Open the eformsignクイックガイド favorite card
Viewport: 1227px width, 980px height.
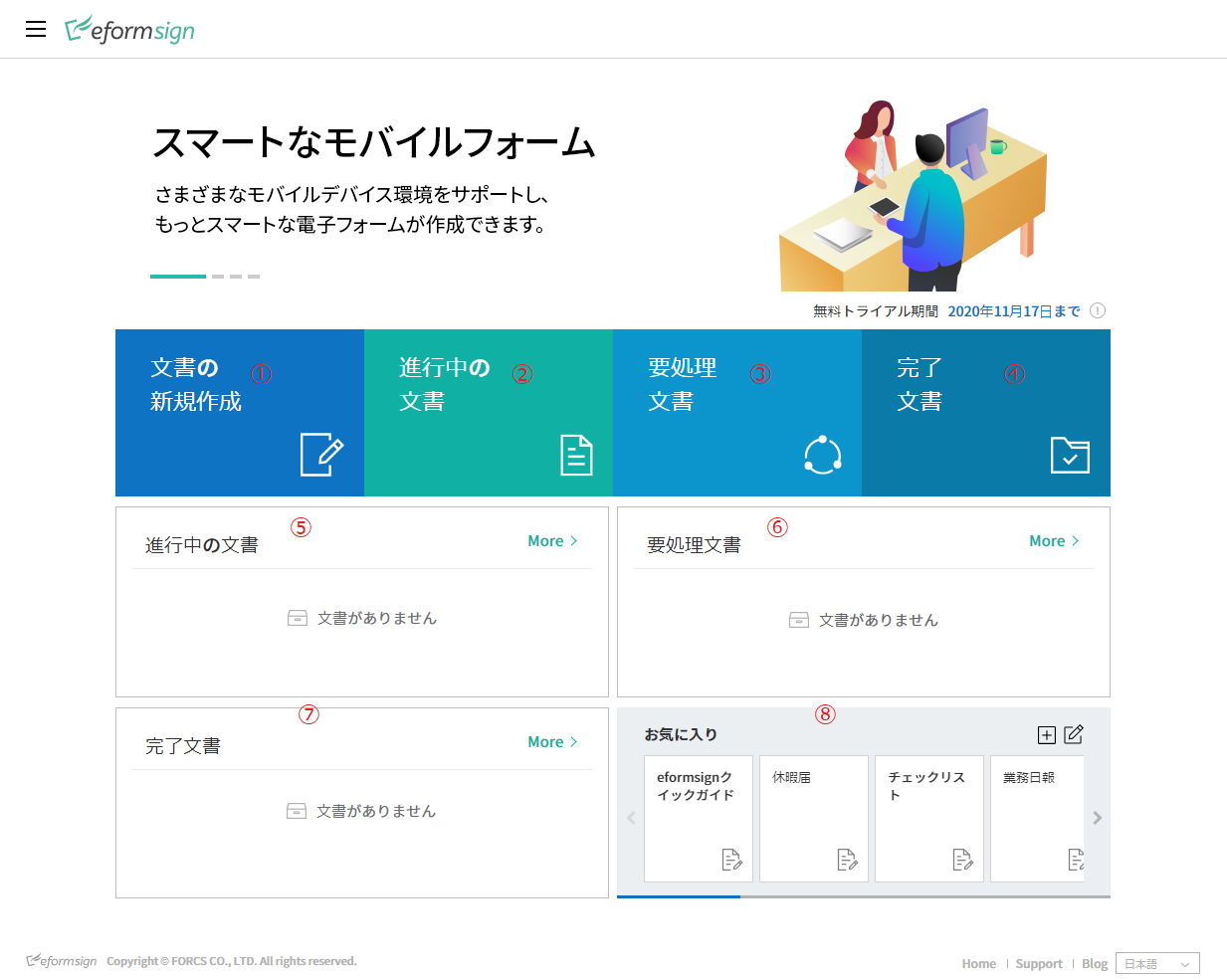point(699,819)
